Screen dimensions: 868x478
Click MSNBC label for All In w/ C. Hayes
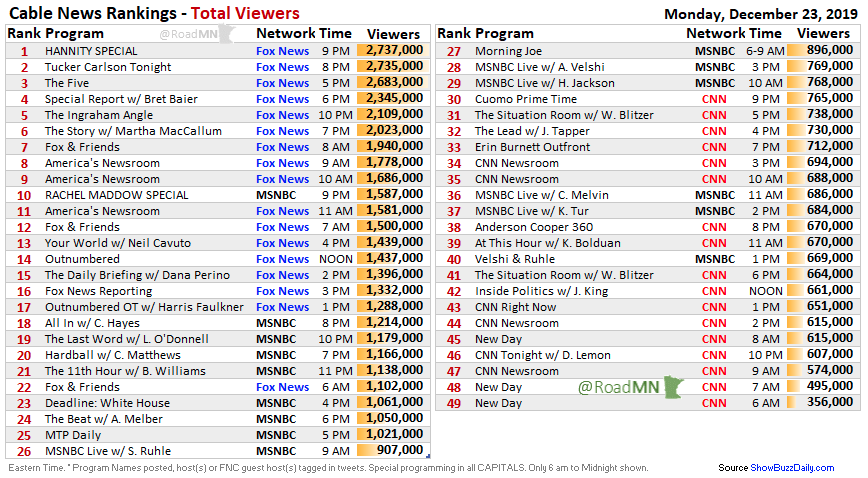[x=276, y=323]
